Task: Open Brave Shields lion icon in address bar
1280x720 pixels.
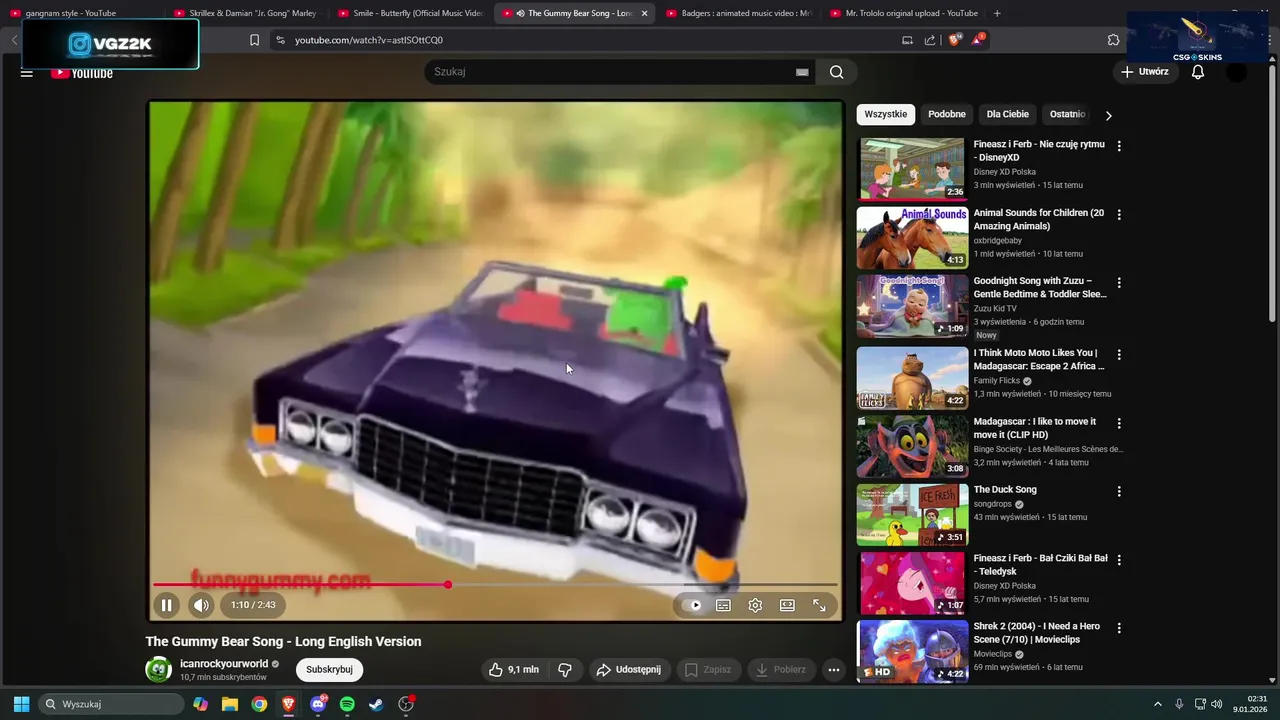Action: [x=955, y=40]
